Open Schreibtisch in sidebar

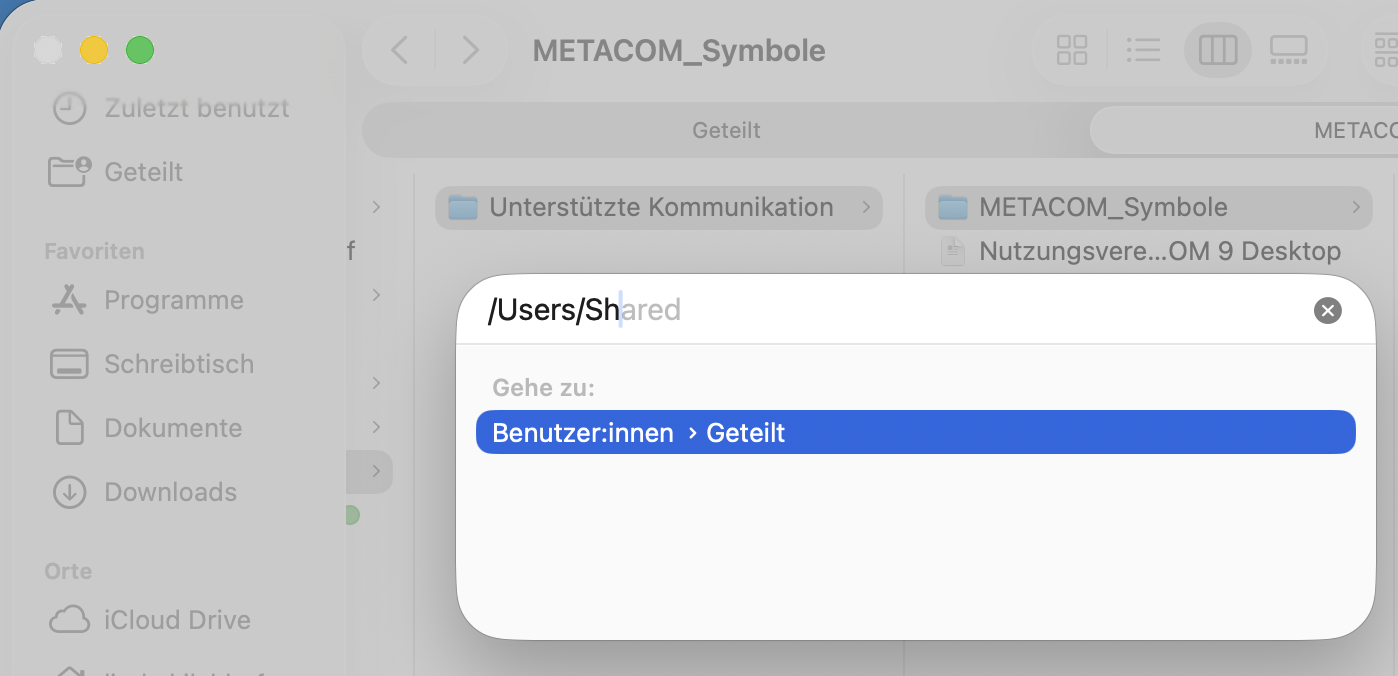[x=179, y=364]
